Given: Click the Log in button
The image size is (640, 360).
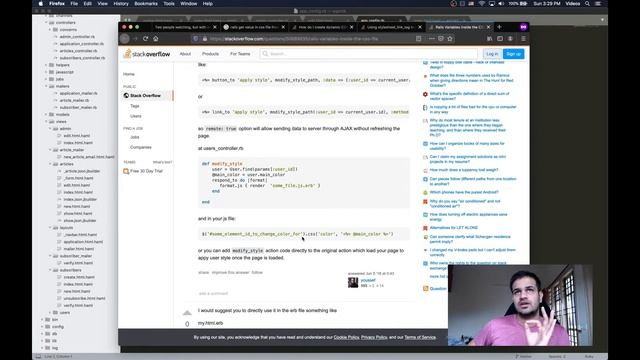Looking at the screenshot, I should (x=492, y=54).
